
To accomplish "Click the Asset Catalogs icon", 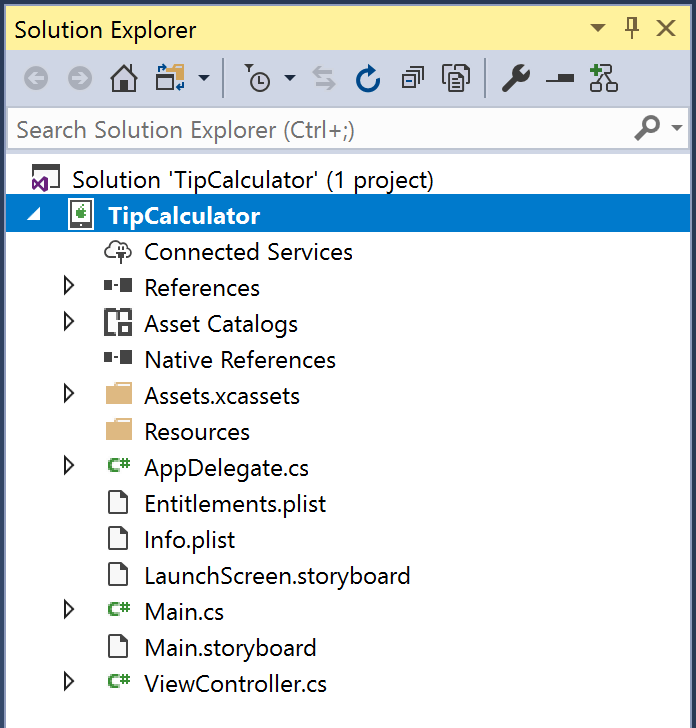I will (118, 322).
